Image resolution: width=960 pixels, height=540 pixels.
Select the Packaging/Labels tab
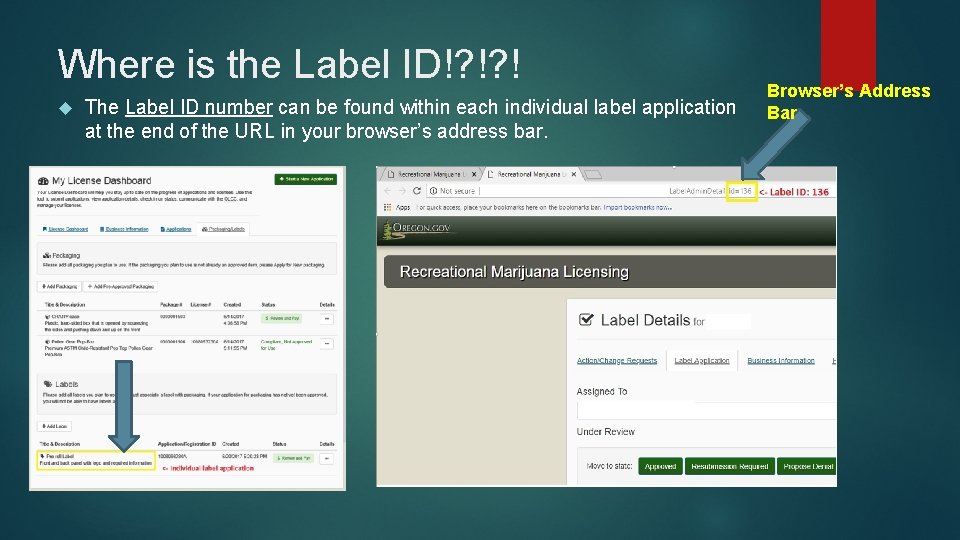pyautogui.click(x=223, y=229)
